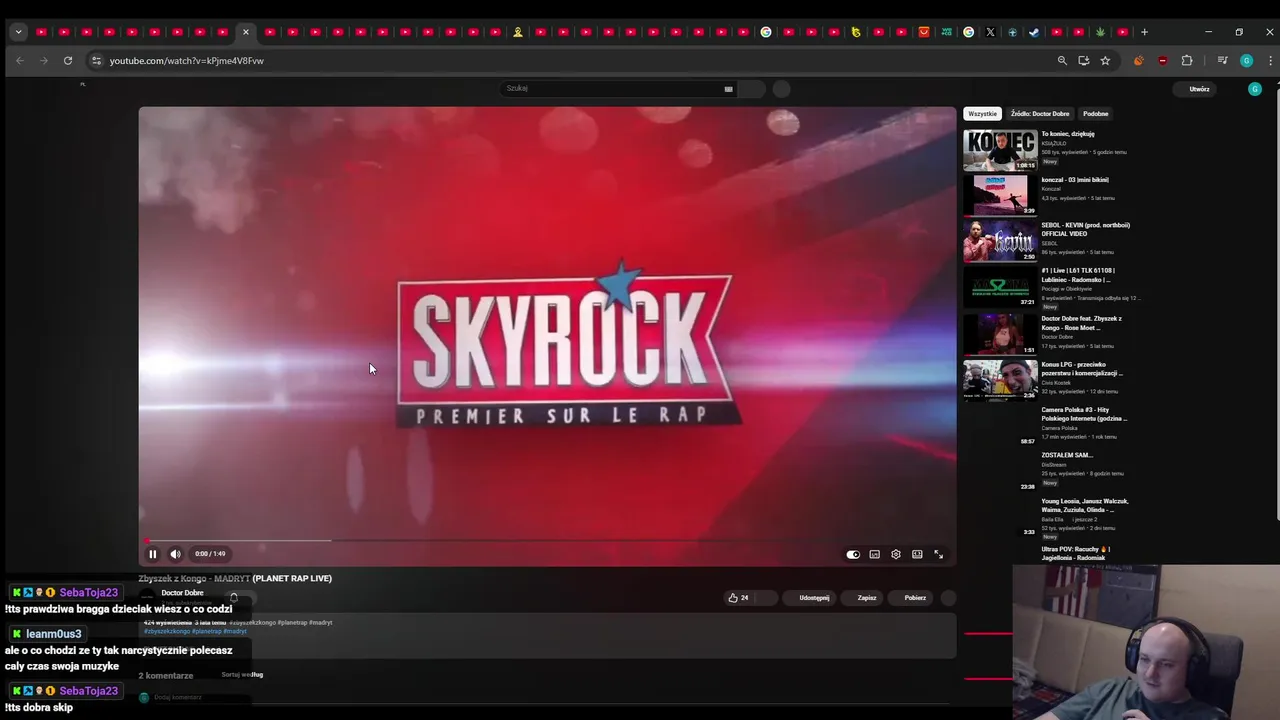Go back with the browser back arrow
1280x720 pixels.
click(x=19, y=61)
